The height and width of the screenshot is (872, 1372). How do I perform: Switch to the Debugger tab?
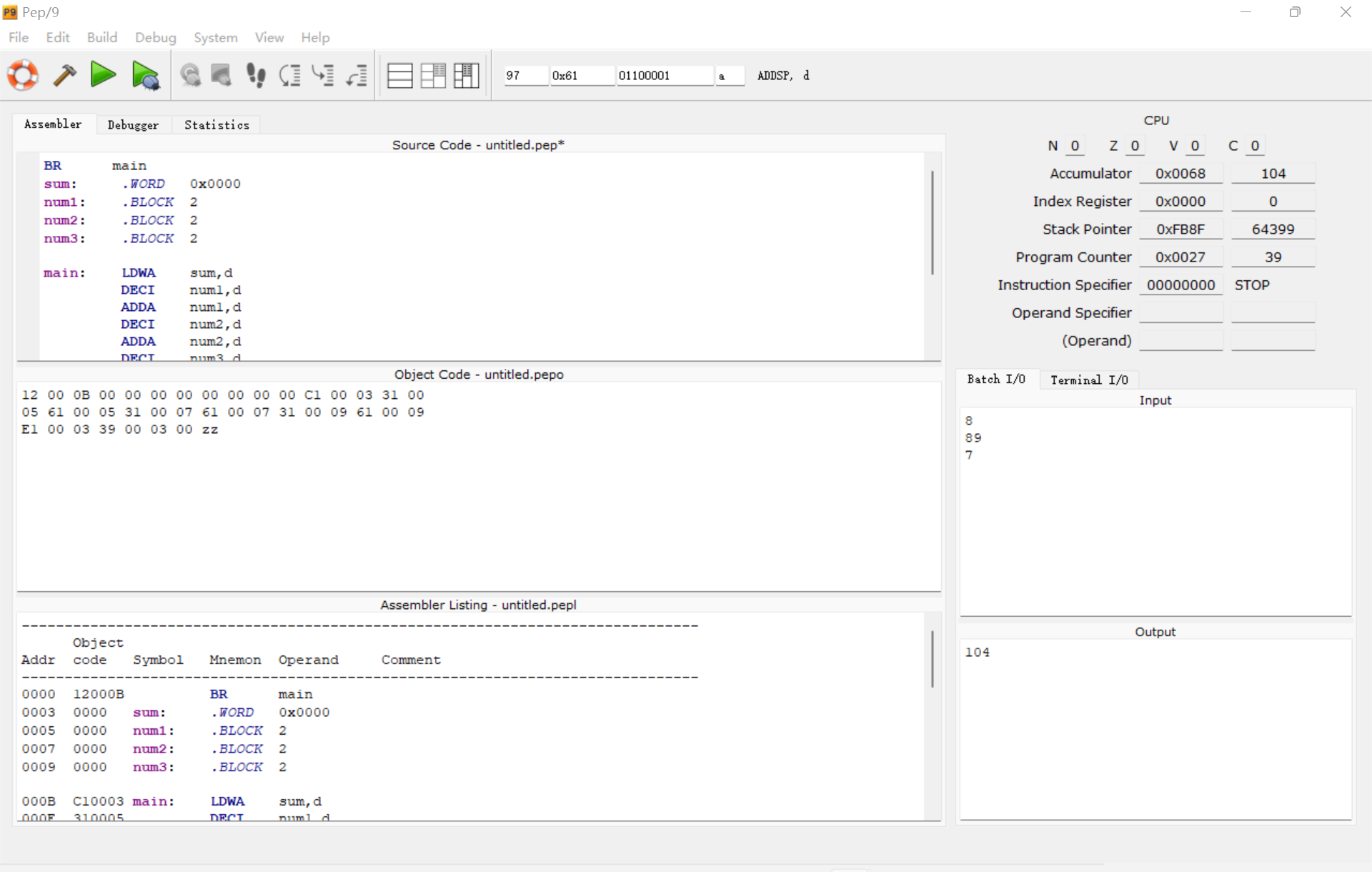pos(133,125)
